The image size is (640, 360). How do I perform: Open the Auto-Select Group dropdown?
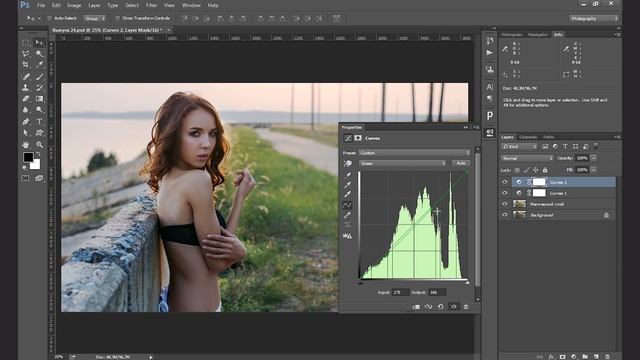95,18
